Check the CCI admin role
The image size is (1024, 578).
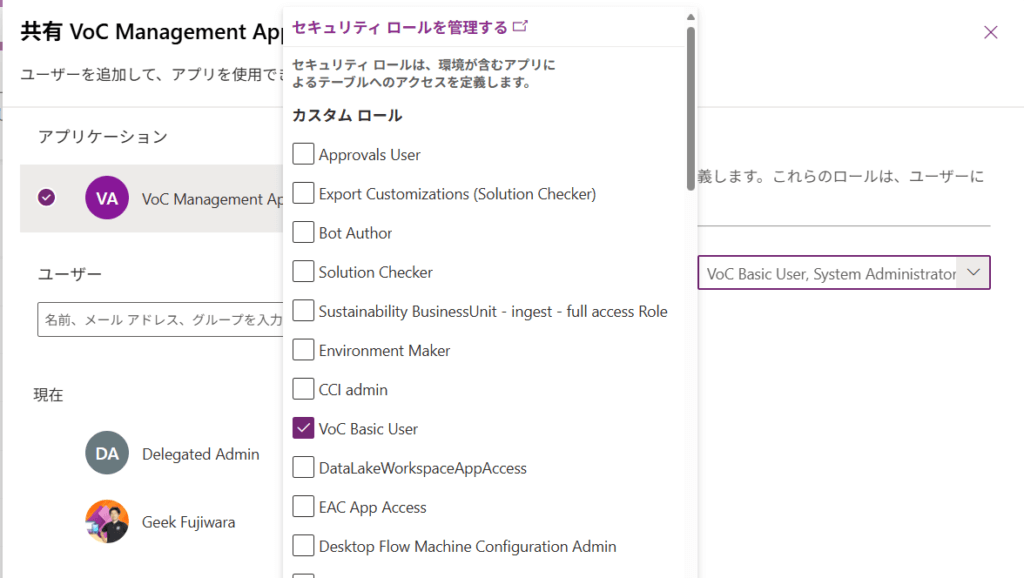[x=303, y=389]
